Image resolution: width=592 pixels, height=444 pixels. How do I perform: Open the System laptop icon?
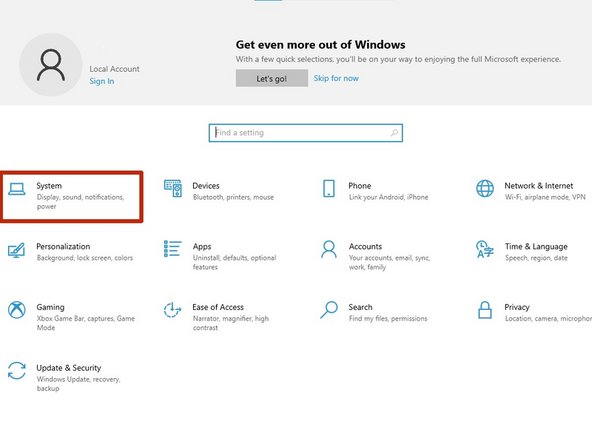pos(17,189)
